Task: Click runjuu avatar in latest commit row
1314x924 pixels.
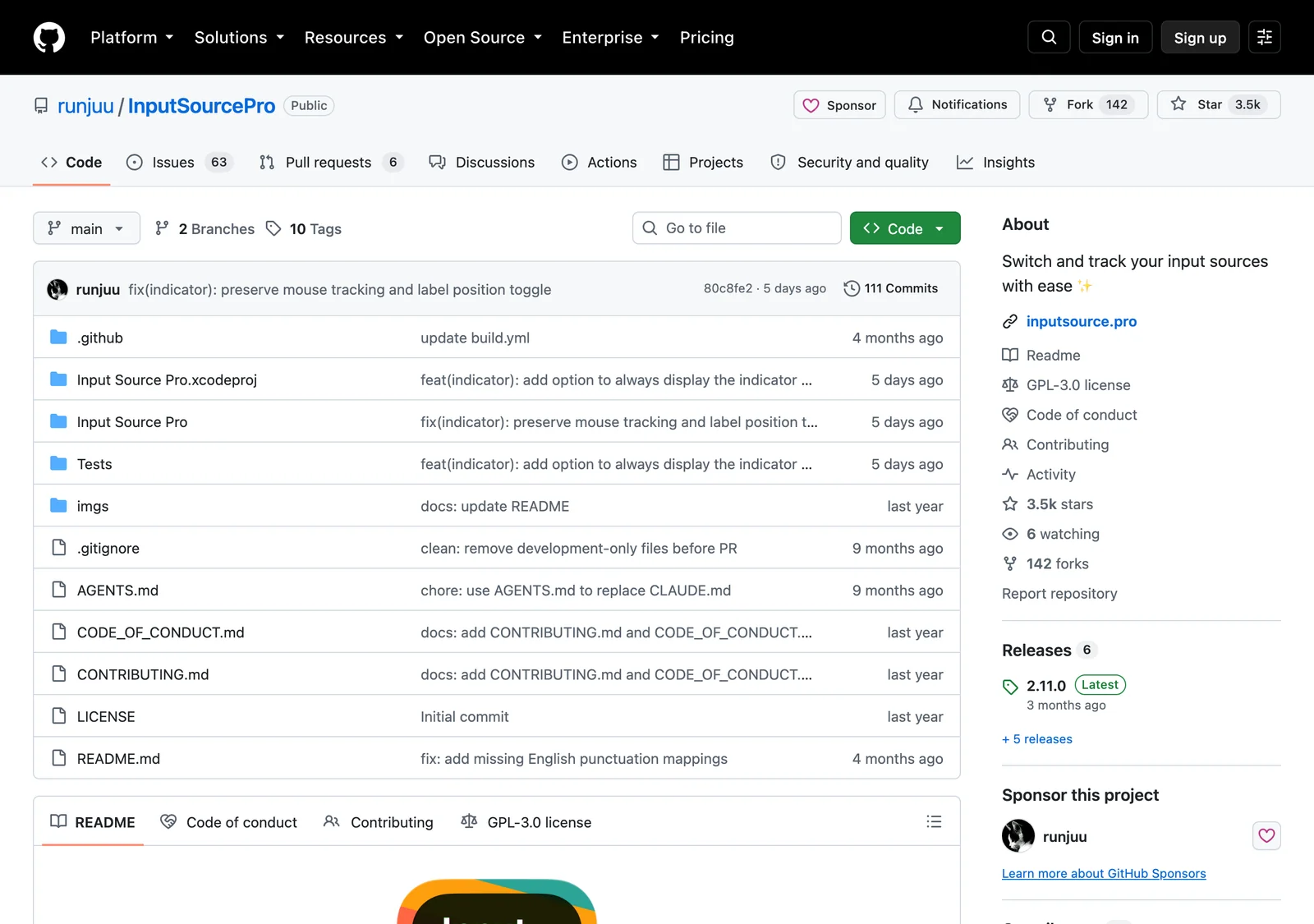Action: tap(57, 289)
